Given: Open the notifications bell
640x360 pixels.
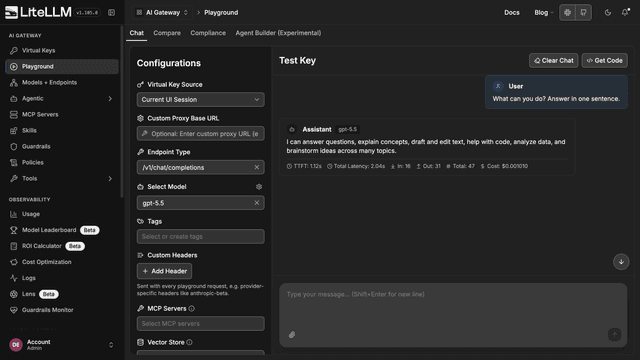Looking at the screenshot, I should pyautogui.click(x=625, y=13).
